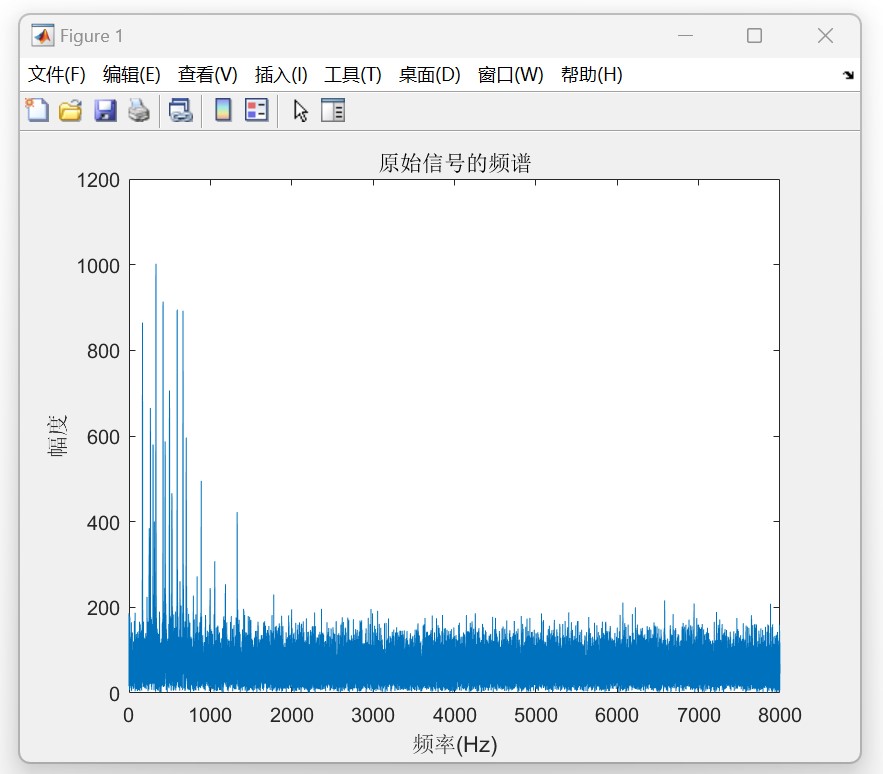This screenshot has width=883, height=774.
Task: Select the x-axis label 频率(Hz)
Action: pyautogui.click(x=455, y=744)
